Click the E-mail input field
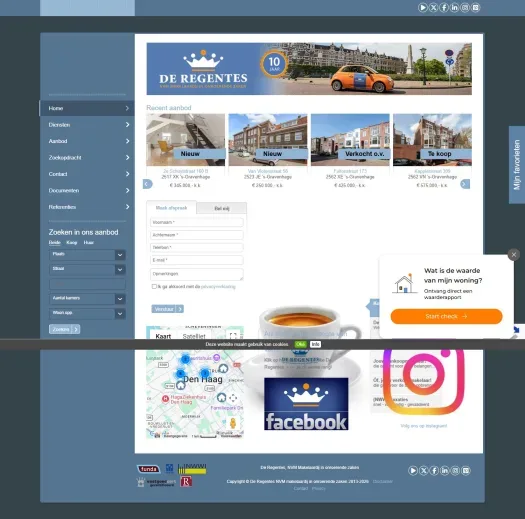 point(197,260)
